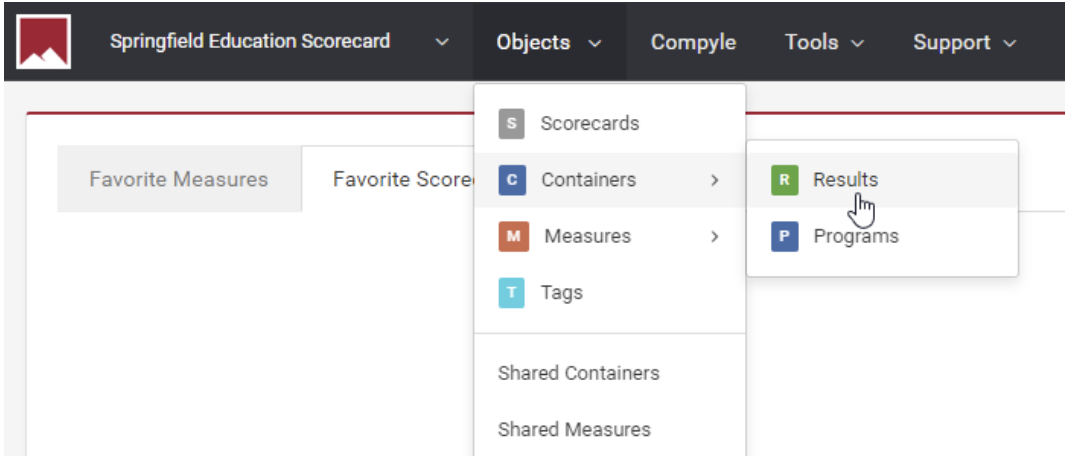Select Shared Measures from the menu

tap(574, 429)
